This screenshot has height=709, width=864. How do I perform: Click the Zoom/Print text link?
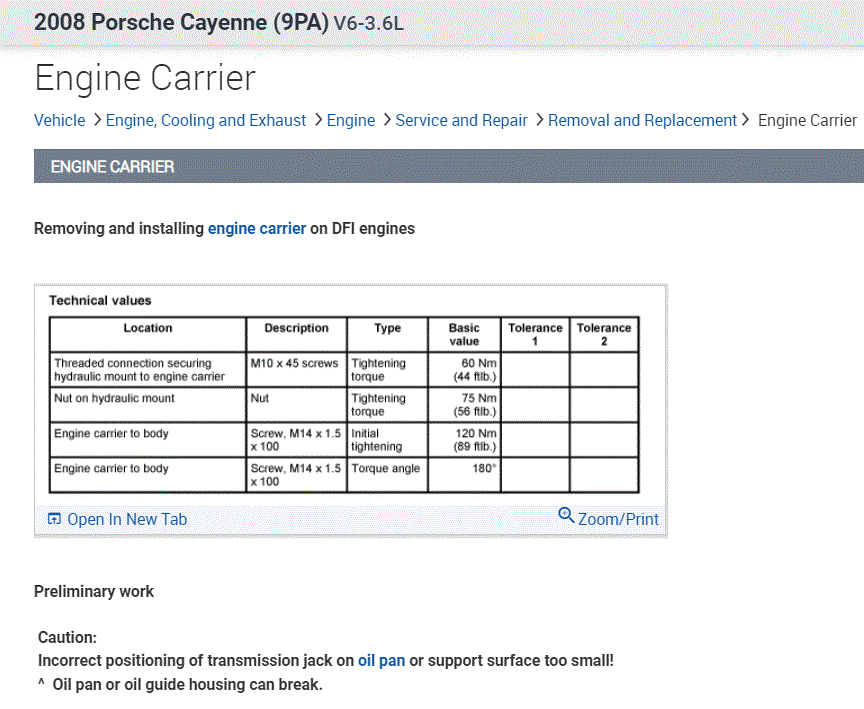pyautogui.click(x=618, y=519)
